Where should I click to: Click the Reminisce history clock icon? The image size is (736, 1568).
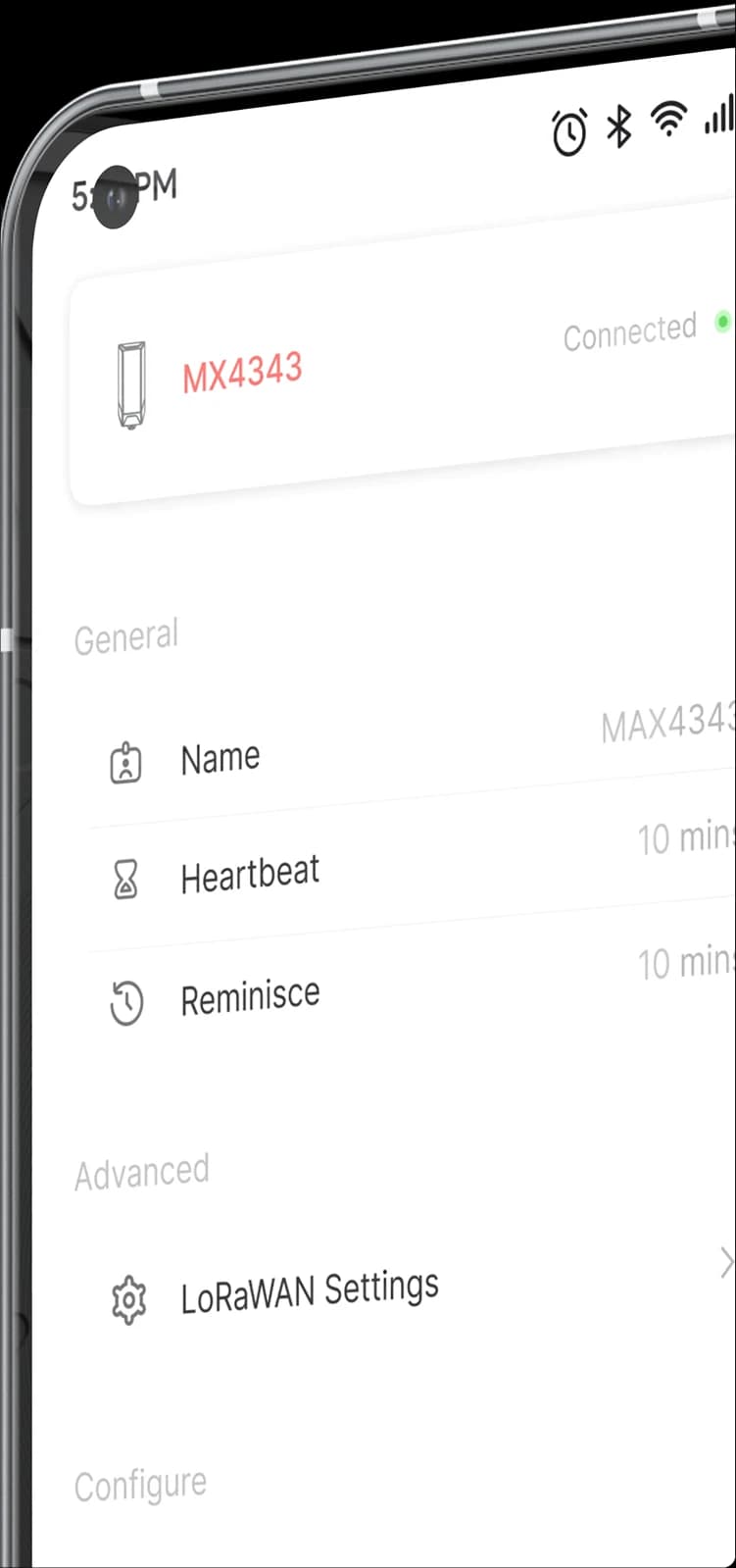click(126, 1005)
